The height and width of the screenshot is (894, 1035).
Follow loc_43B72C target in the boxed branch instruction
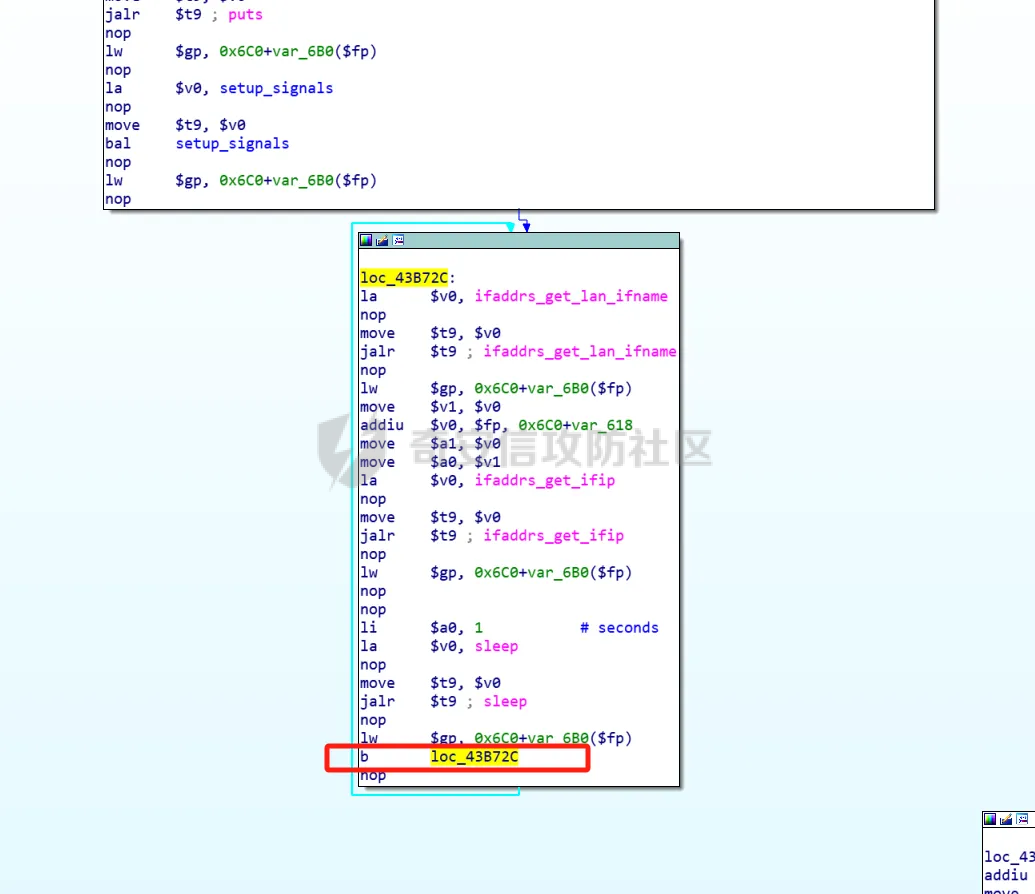(x=474, y=757)
